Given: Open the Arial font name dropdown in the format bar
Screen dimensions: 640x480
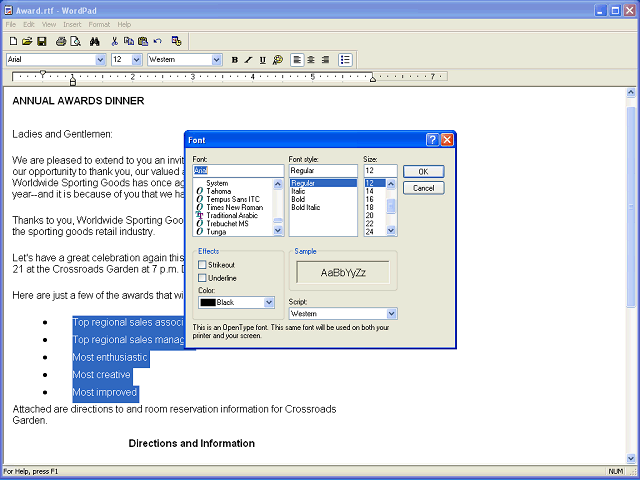Looking at the screenshot, I should coord(99,60).
